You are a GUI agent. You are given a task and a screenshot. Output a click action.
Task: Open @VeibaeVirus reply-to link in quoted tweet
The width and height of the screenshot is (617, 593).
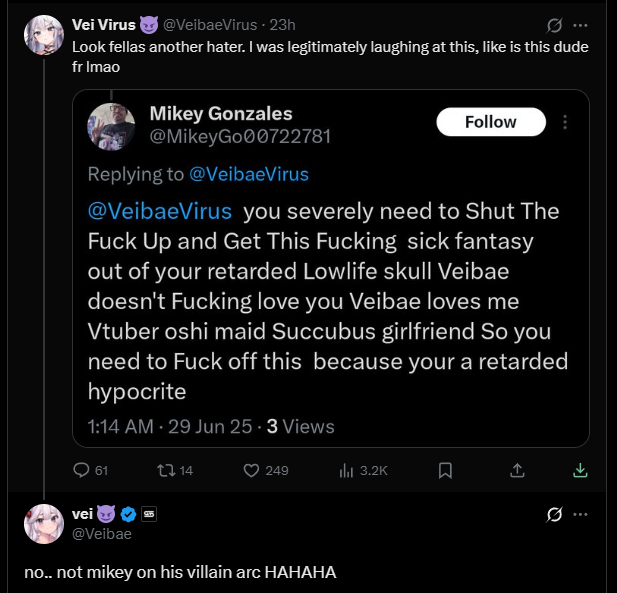tap(249, 174)
